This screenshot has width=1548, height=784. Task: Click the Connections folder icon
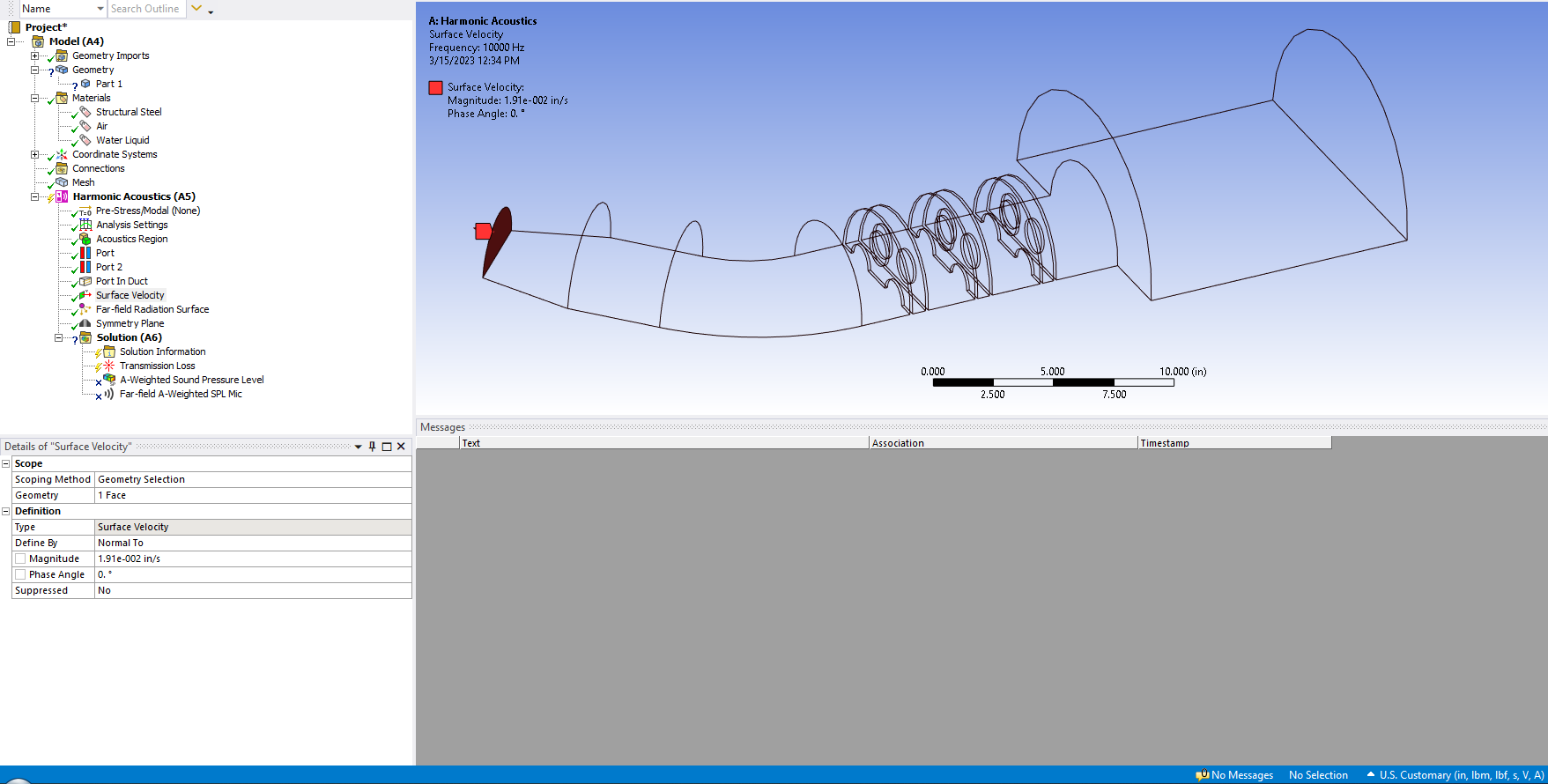pyautogui.click(x=62, y=168)
